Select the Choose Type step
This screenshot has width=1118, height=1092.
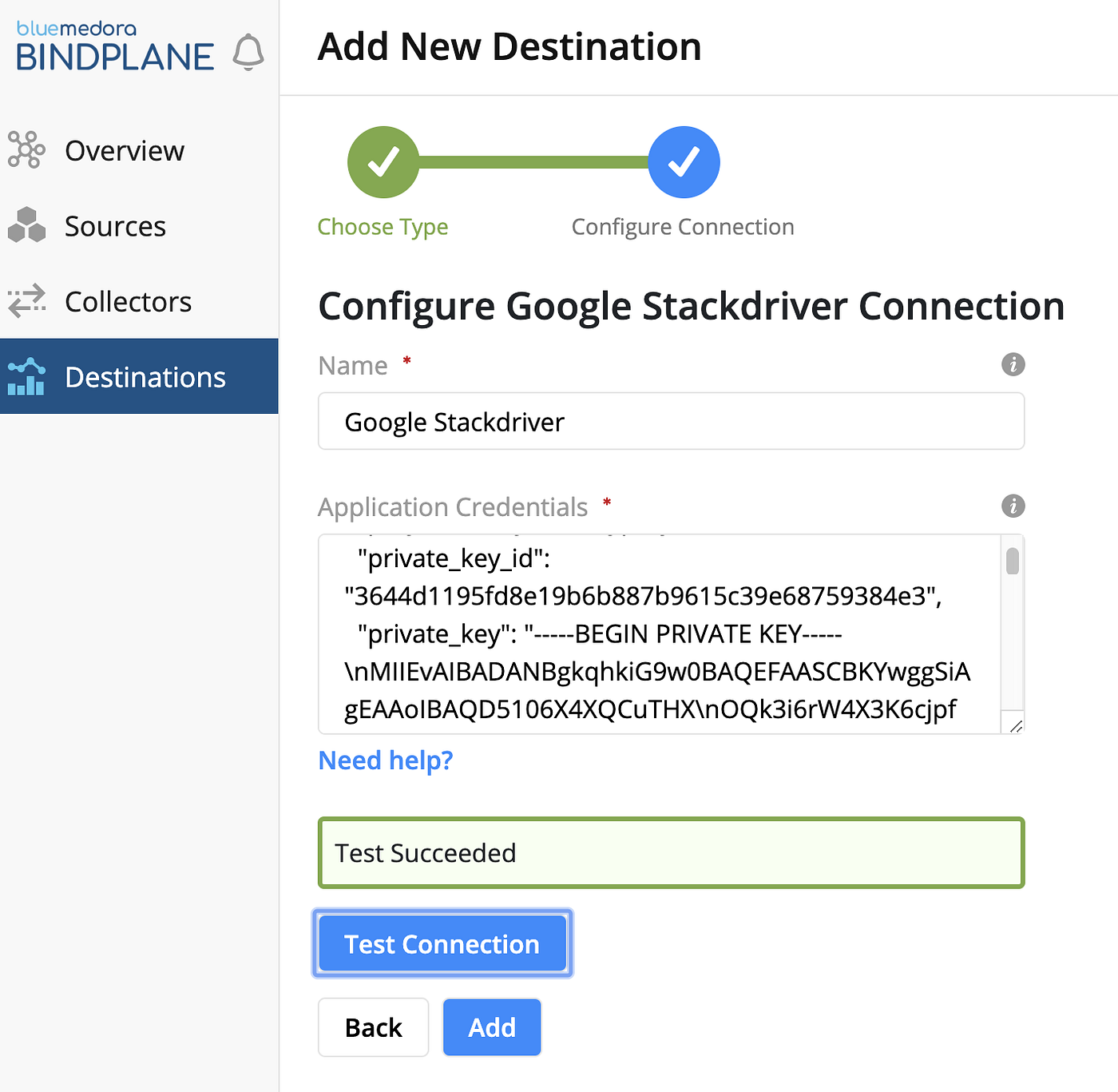click(383, 226)
